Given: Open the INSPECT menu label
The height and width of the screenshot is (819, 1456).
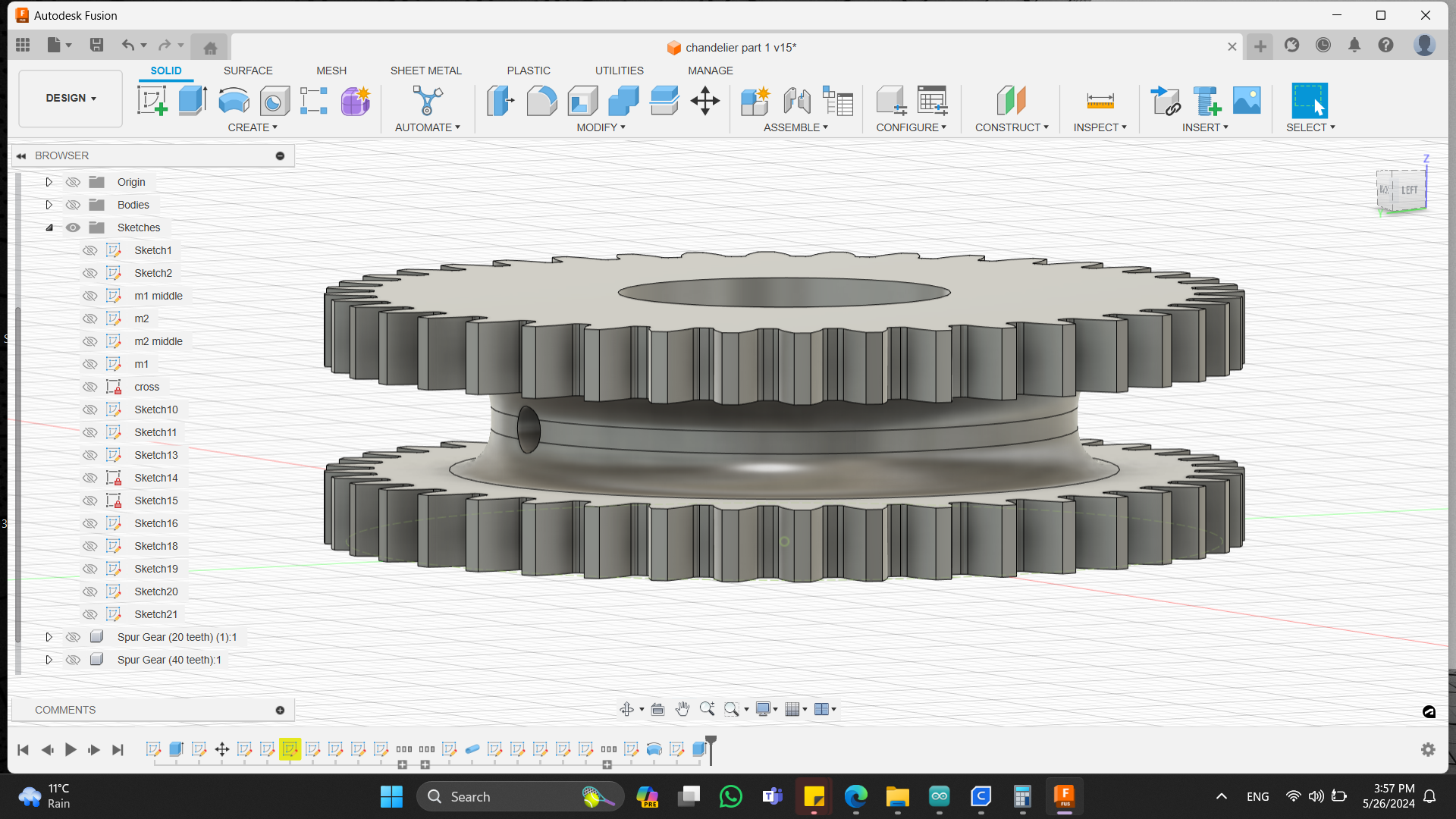Looking at the screenshot, I should [1100, 127].
